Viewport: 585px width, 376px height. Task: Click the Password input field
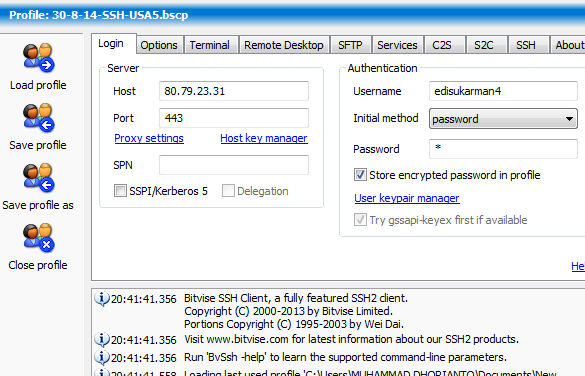503,149
